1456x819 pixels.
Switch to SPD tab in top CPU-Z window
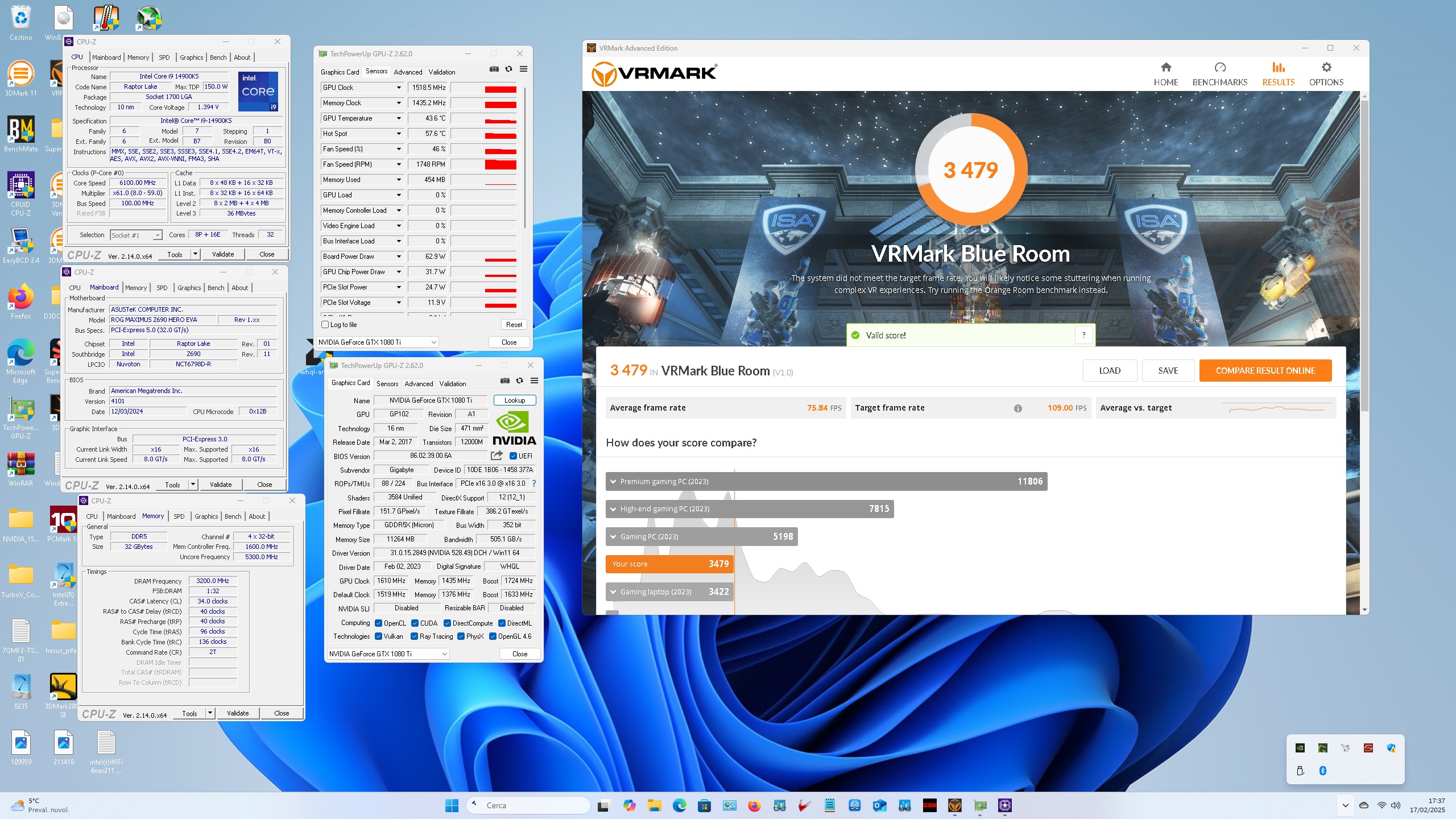tap(164, 57)
